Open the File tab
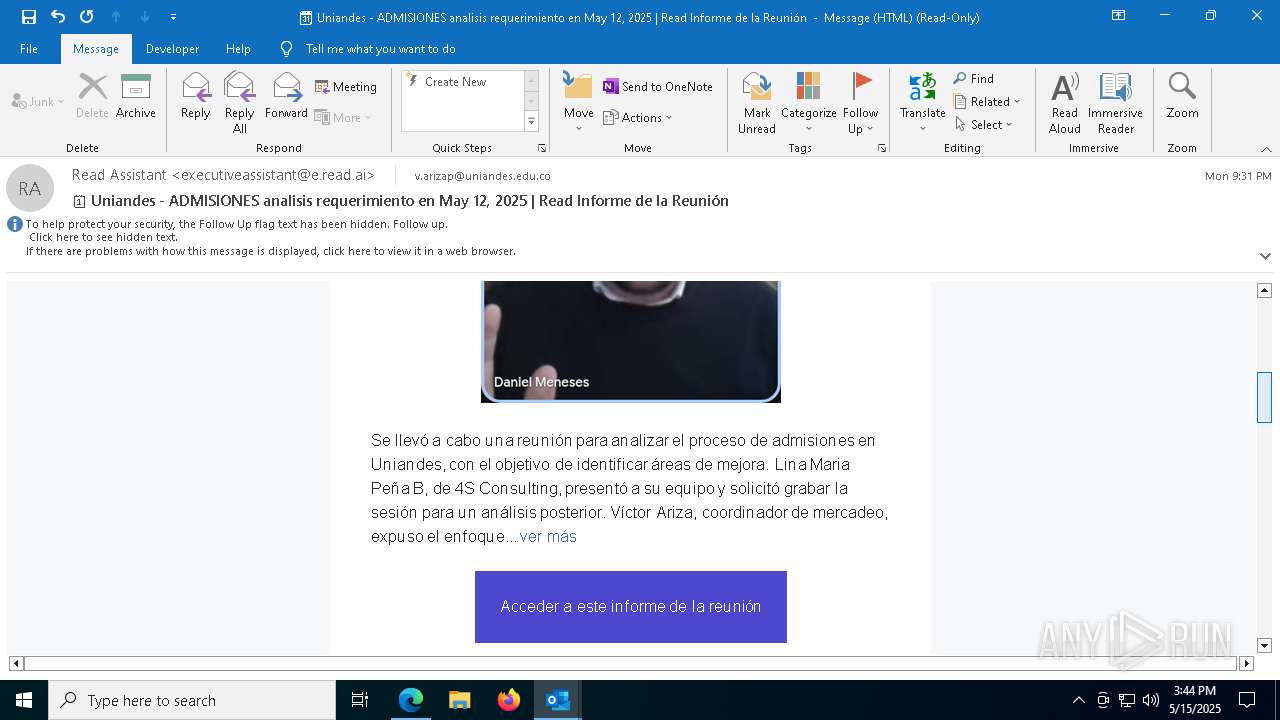 [x=29, y=49]
